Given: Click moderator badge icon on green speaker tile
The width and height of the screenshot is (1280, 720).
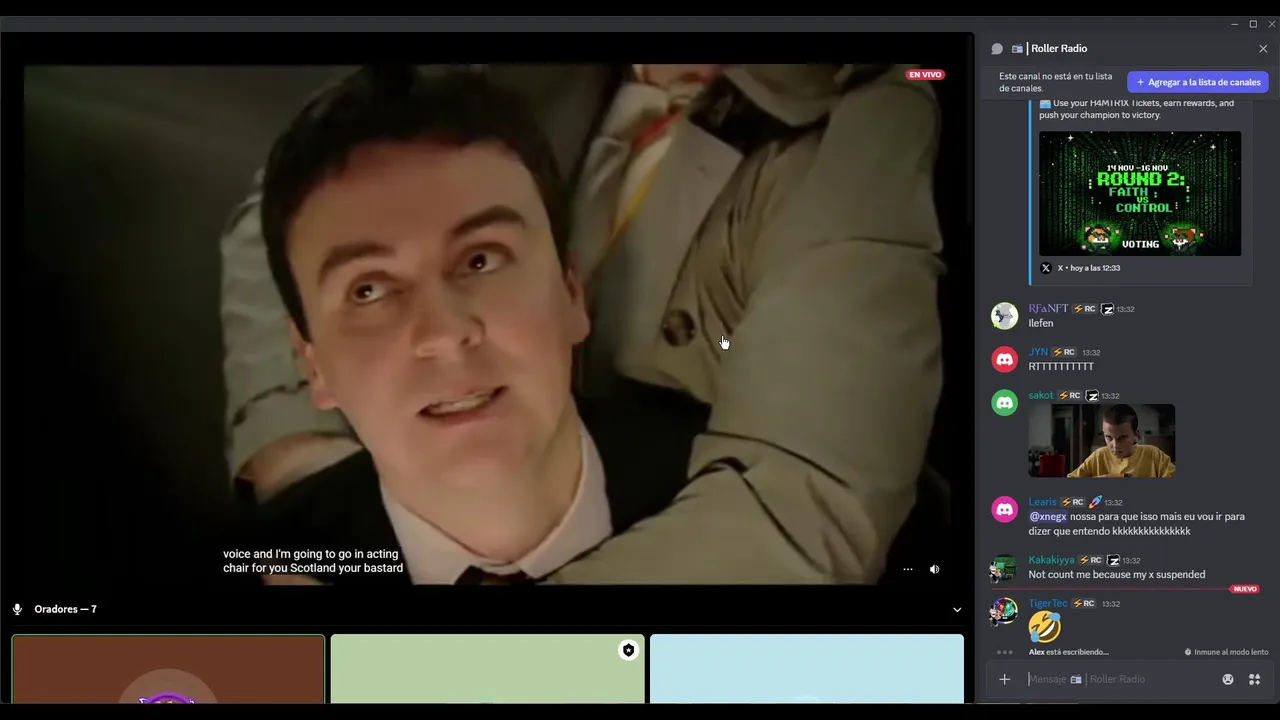Looking at the screenshot, I should pos(628,650).
